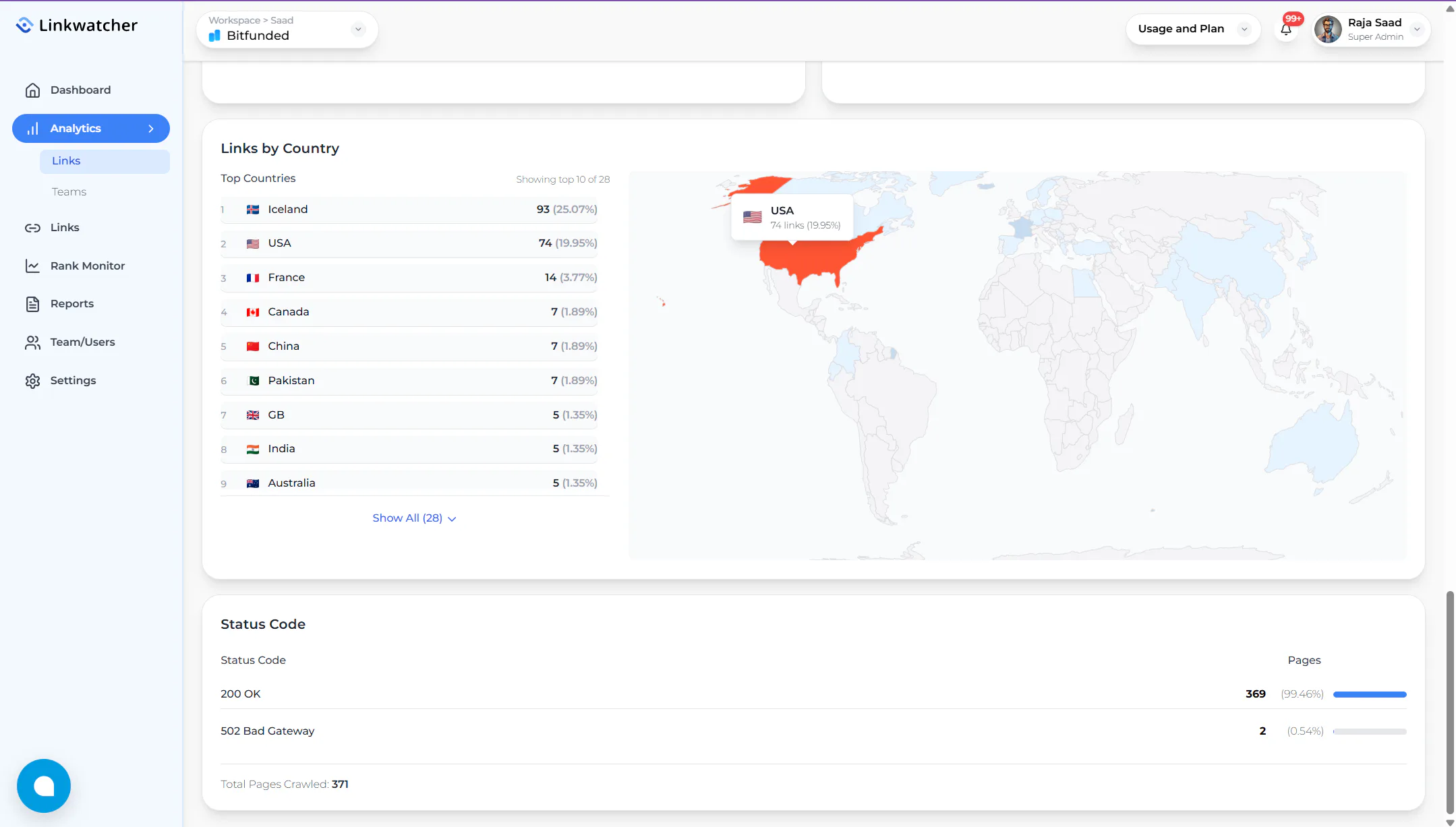Click the Linkwatcher logo icon

point(24,26)
